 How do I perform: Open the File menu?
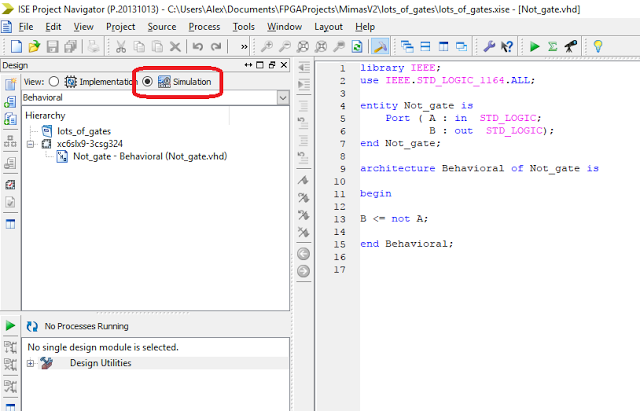tap(26, 27)
